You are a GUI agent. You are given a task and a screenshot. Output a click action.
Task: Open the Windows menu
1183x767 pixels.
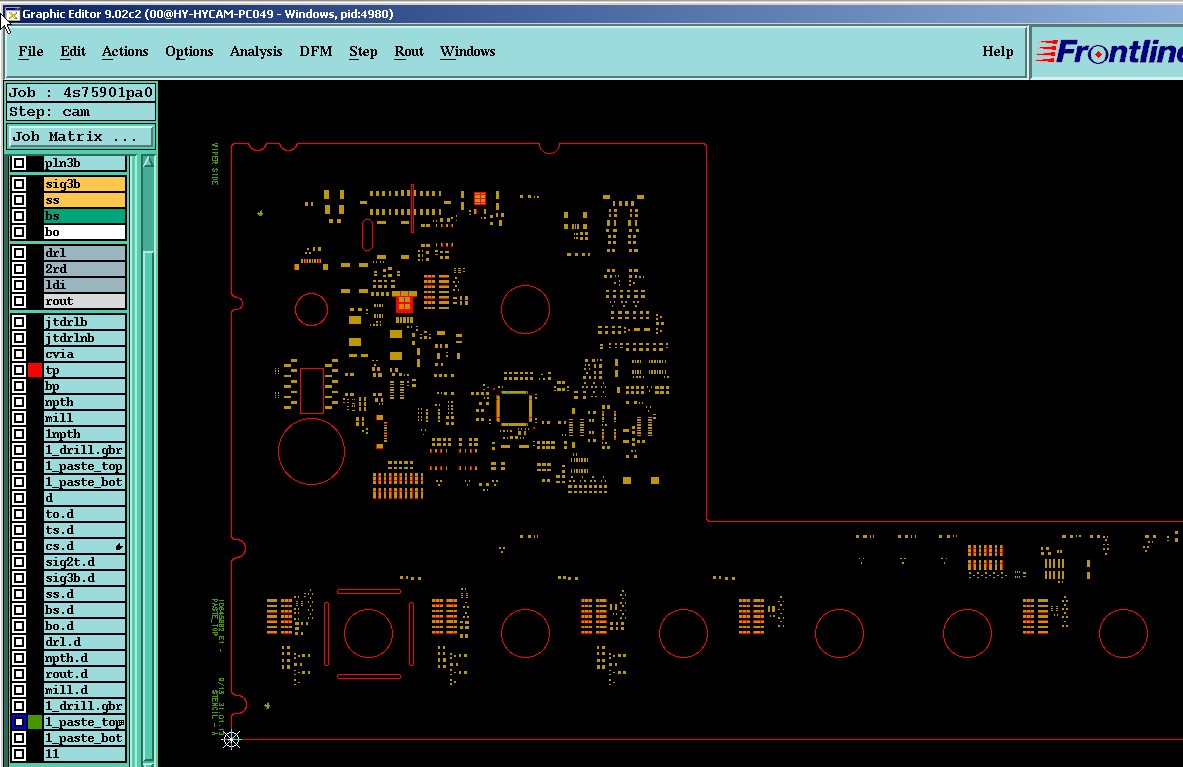click(468, 51)
